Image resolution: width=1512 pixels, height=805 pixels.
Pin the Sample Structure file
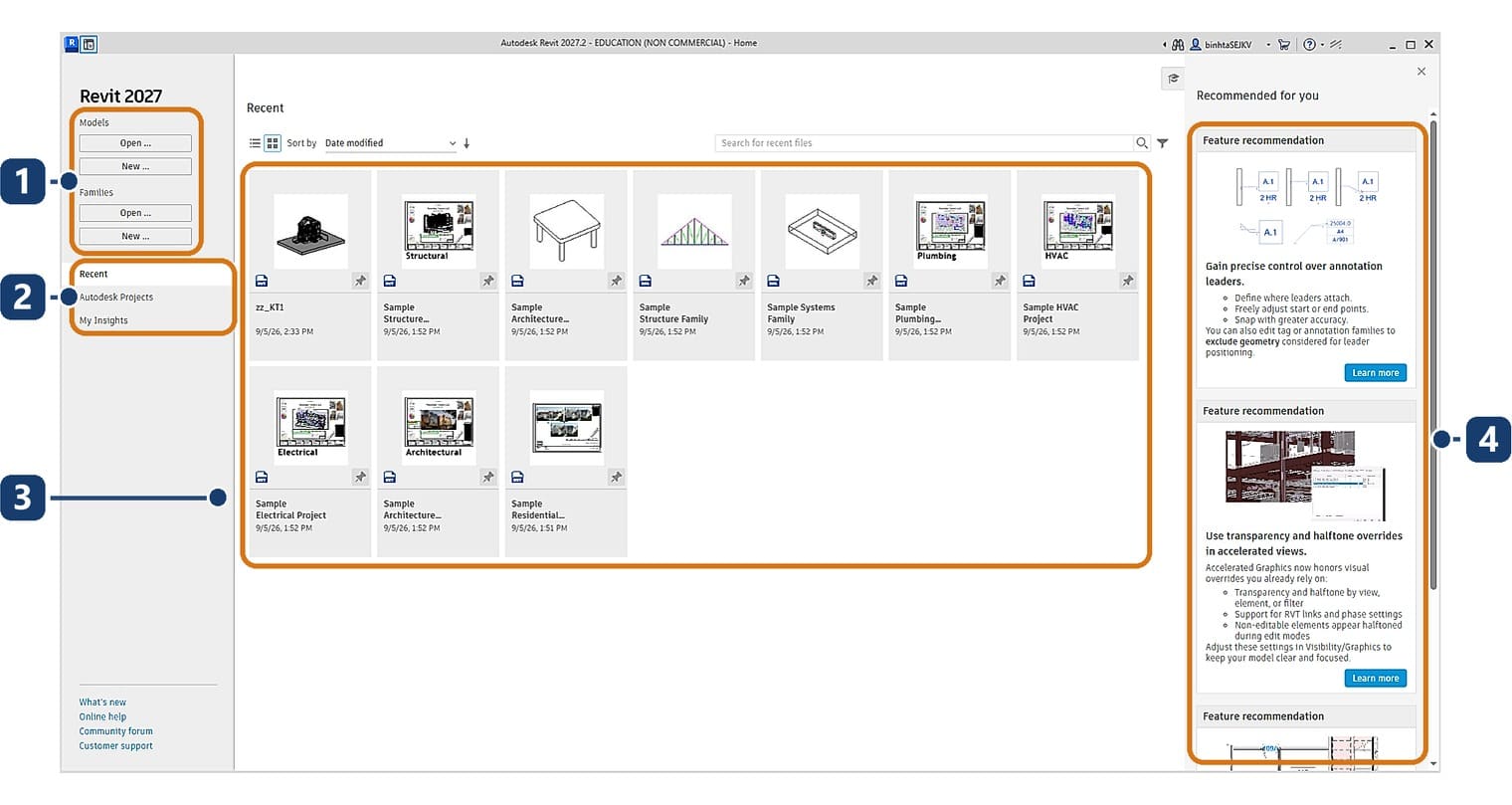coord(488,282)
